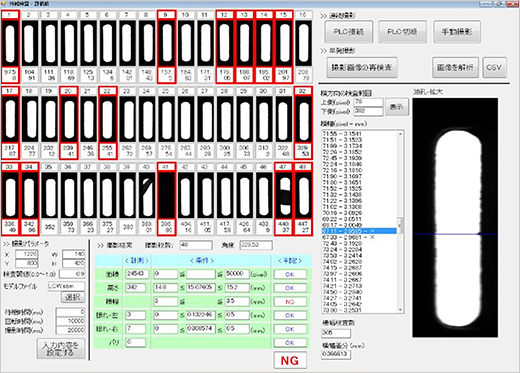
Task: Click the 手動撮影 button
Action: [457, 32]
